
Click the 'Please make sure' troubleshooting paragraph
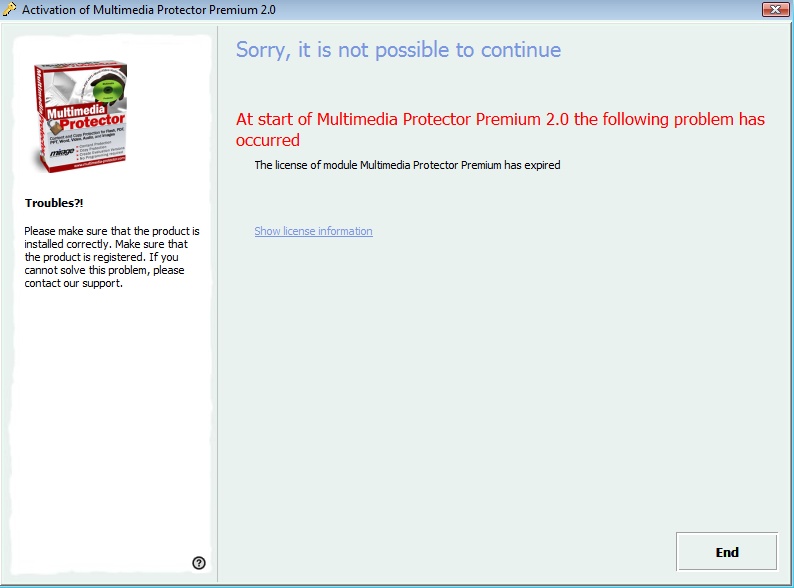(x=112, y=257)
